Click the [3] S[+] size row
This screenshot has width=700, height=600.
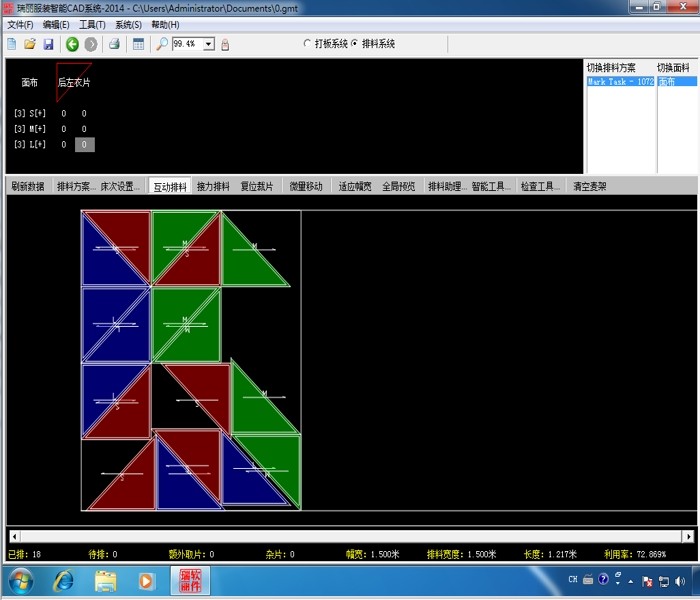coord(30,113)
